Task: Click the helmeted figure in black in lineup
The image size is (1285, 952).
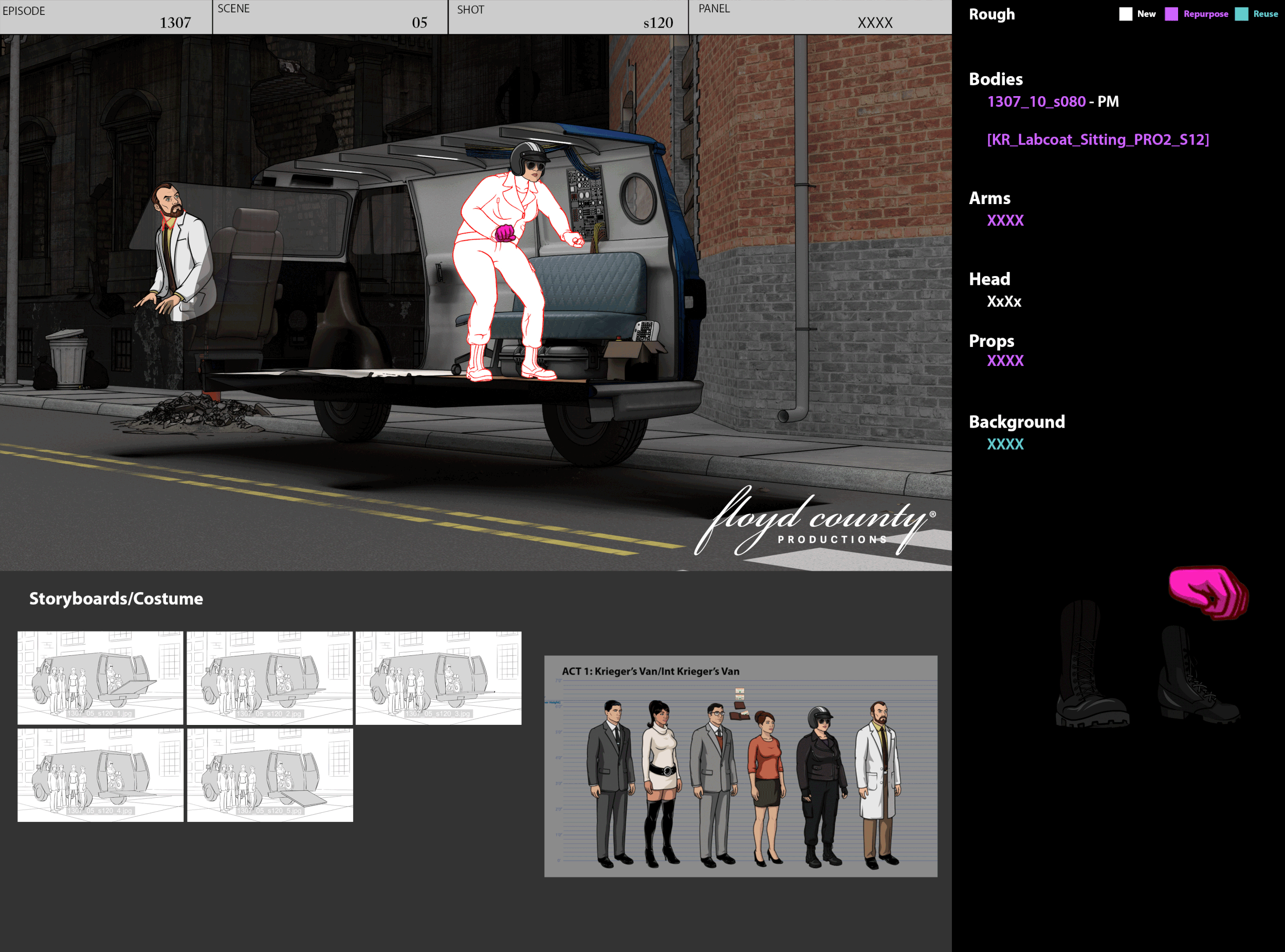Action: tap(821, 786)
